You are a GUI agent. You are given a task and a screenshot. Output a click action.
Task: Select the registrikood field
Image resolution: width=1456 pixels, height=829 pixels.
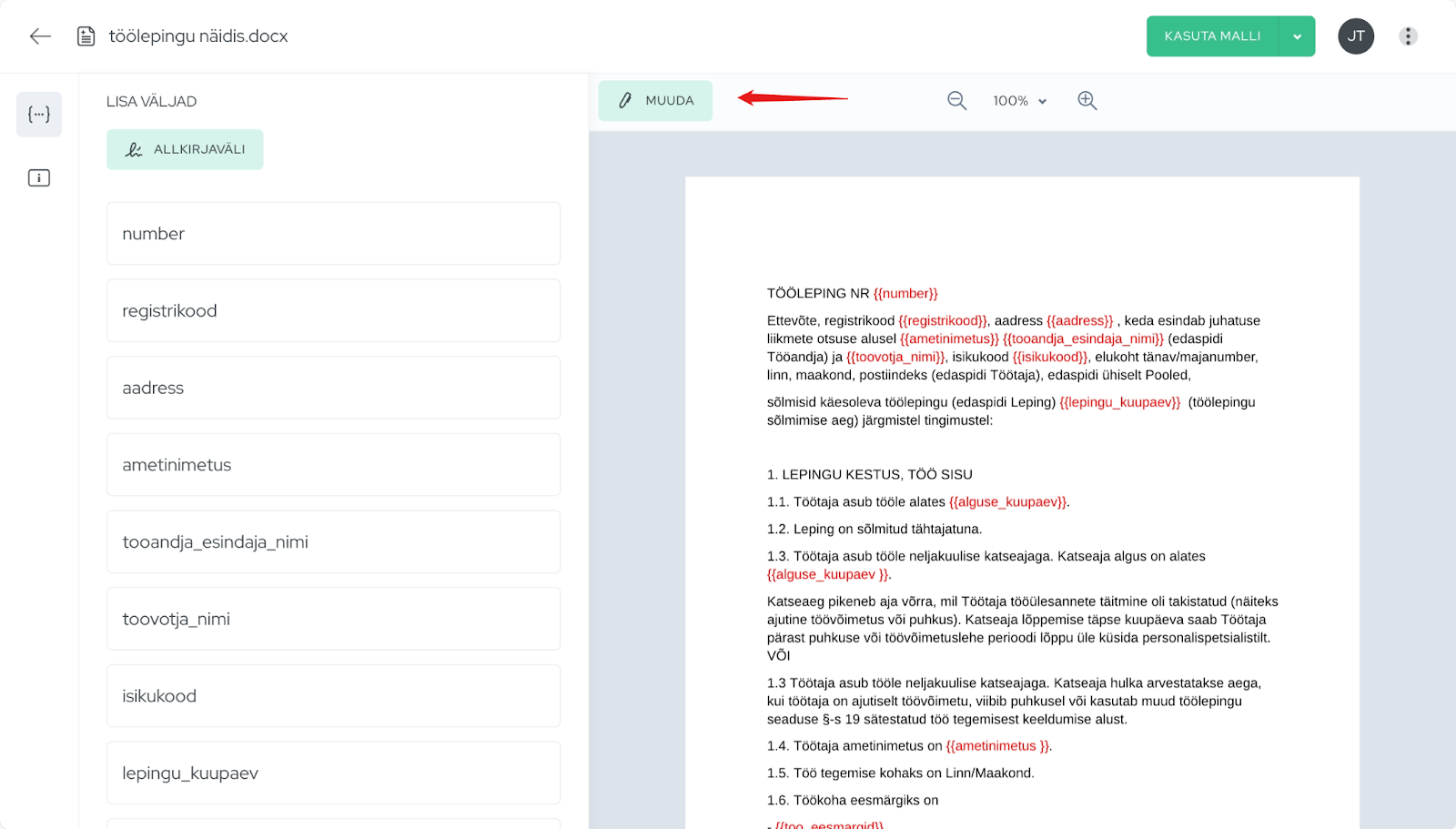333,311
